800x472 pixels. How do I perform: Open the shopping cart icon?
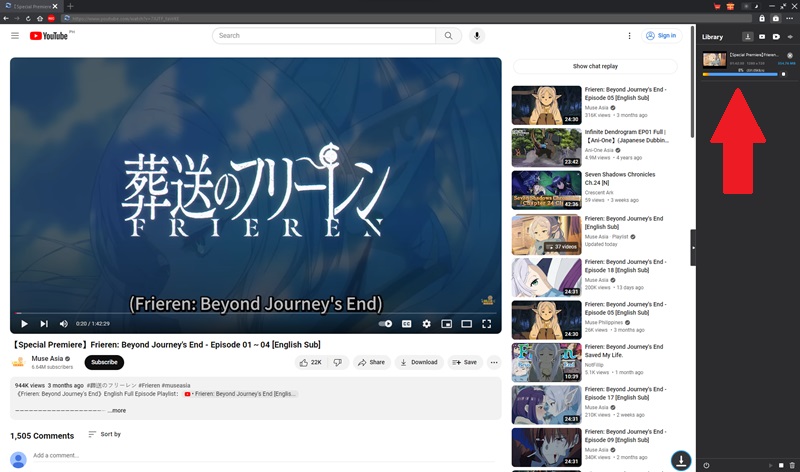pyautogui.click(x=717, y=6)
